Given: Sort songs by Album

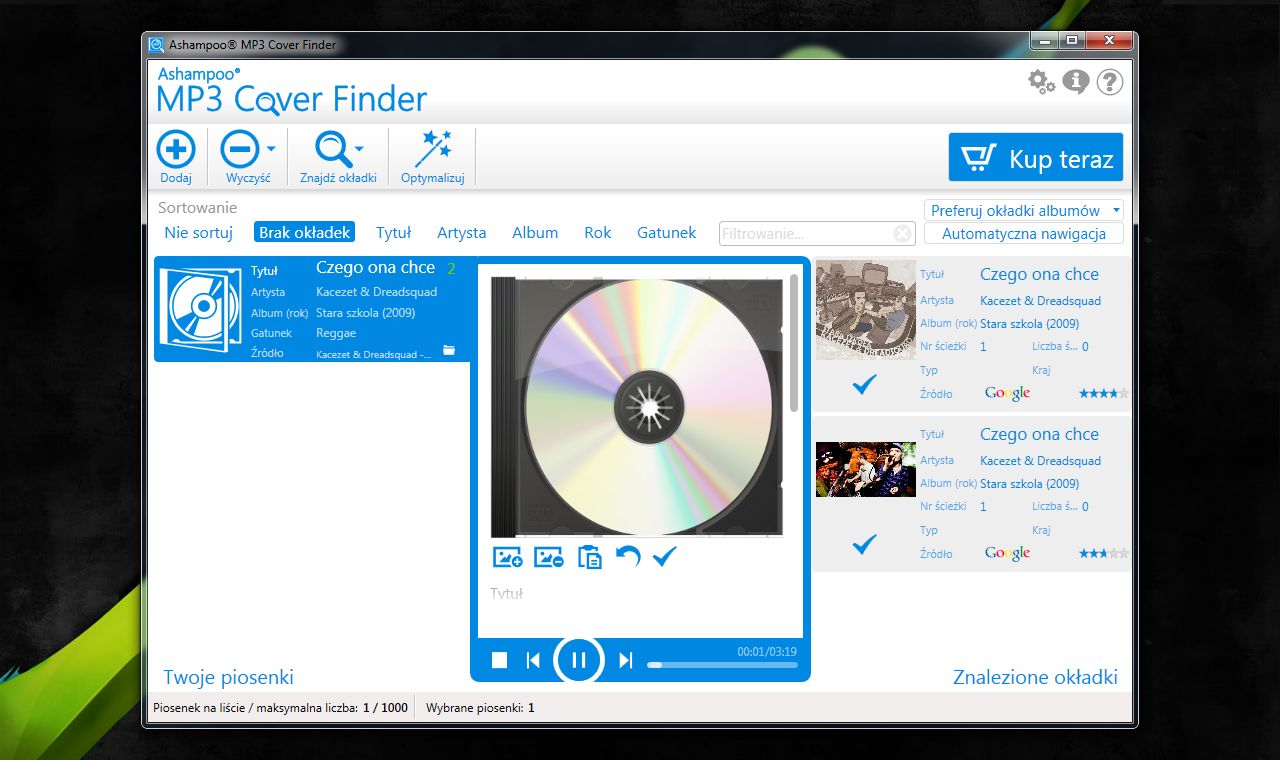Looking at the screenshot, I should [x=535, y=232].
